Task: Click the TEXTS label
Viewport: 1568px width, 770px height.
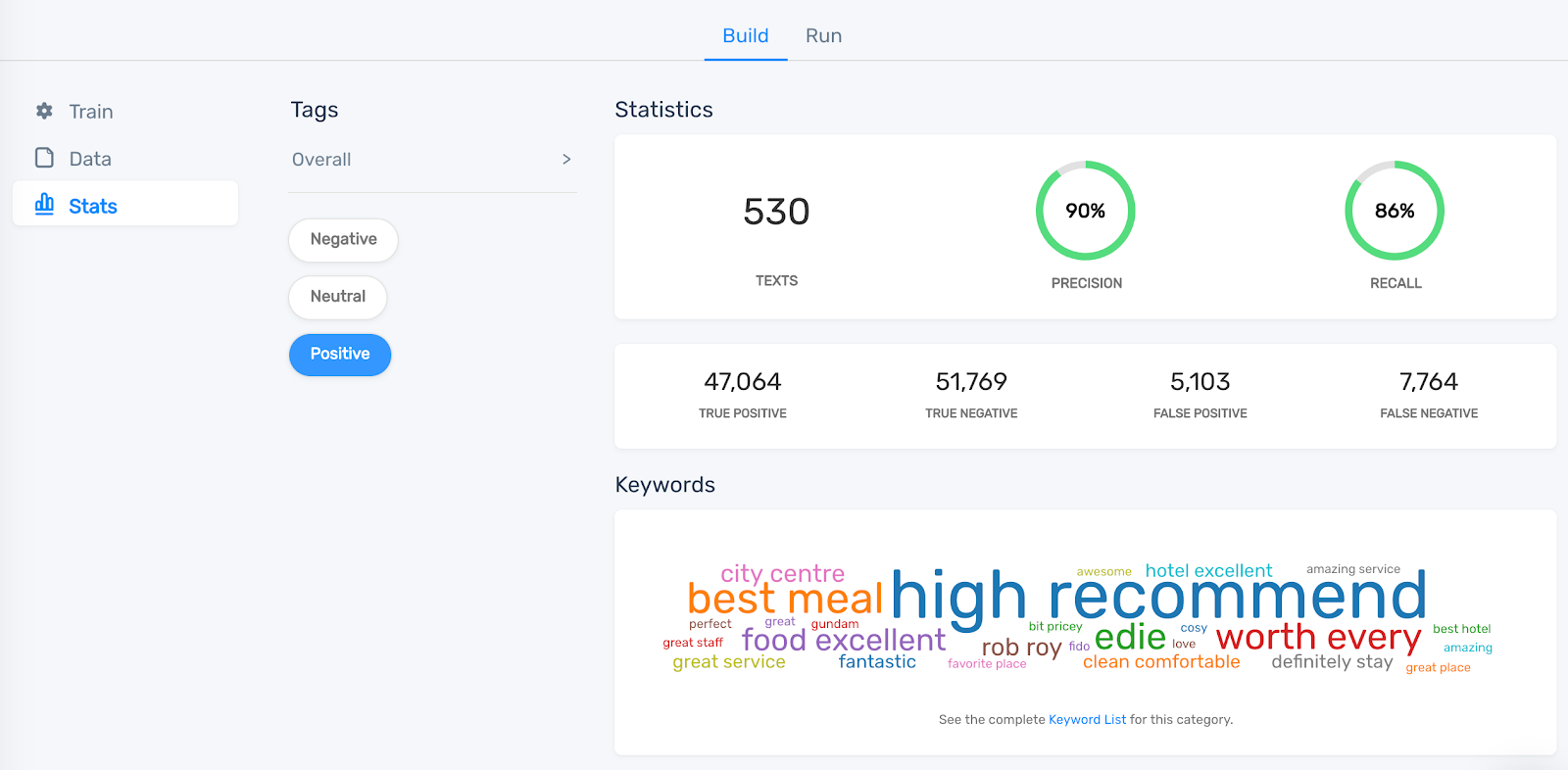Action: click(x=776, y=280)
